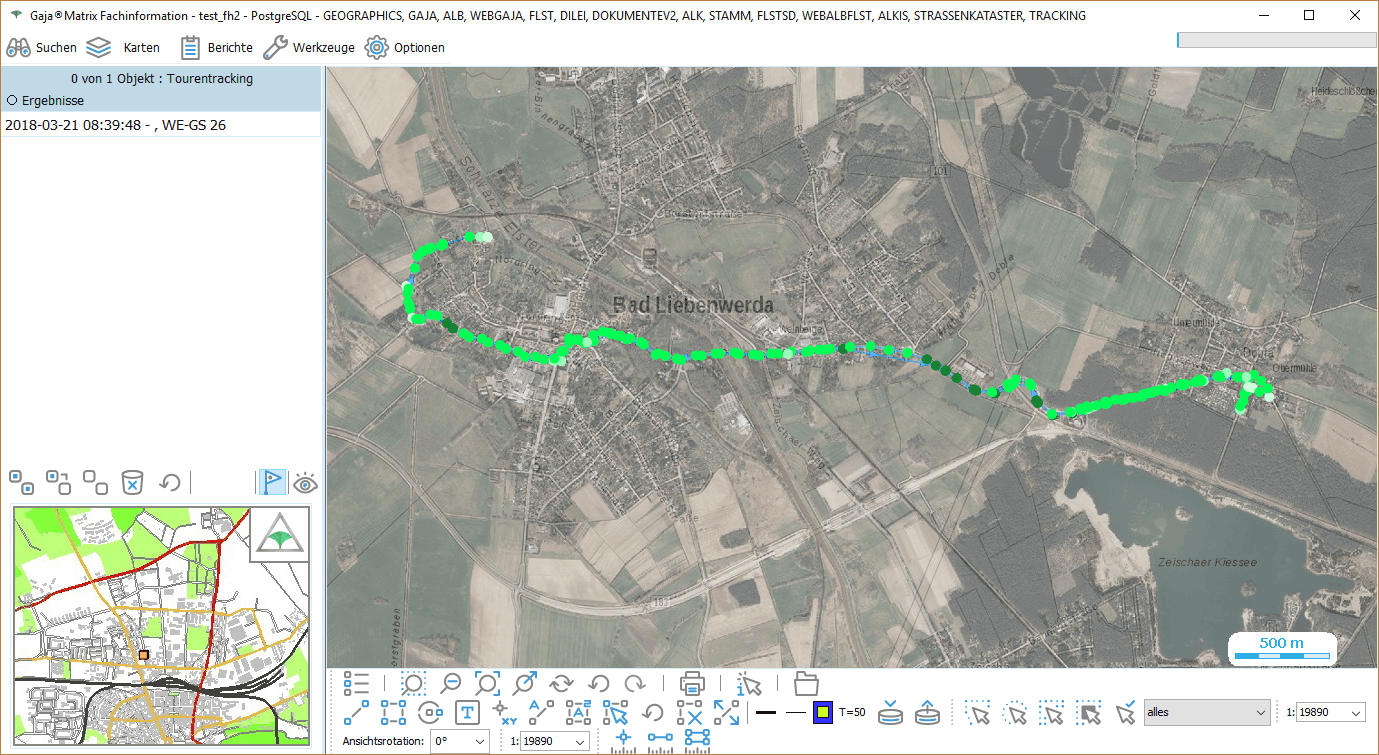Select the Ergebnisse radio button
The image size is (1379, 755).
[12, 100]
